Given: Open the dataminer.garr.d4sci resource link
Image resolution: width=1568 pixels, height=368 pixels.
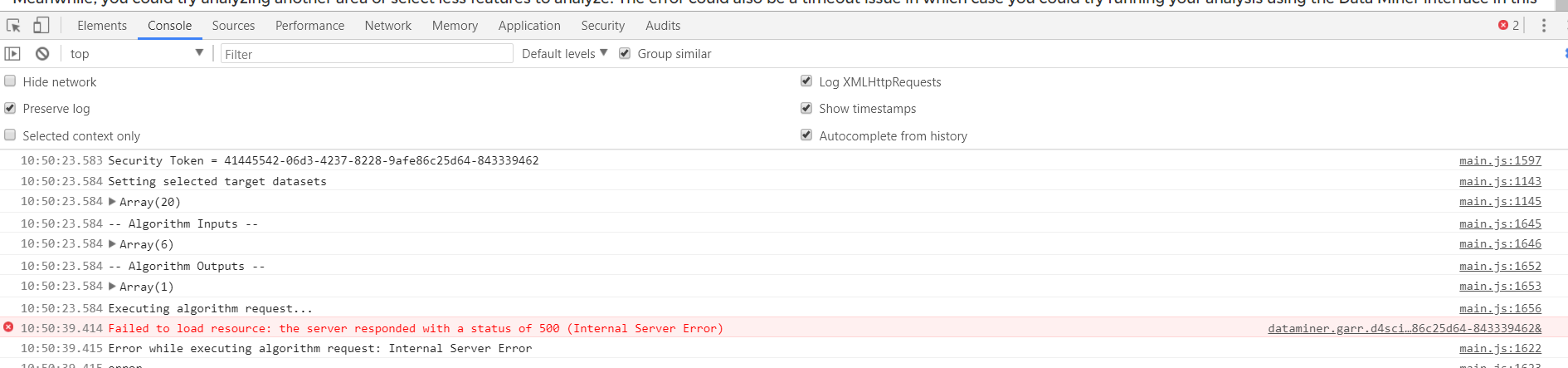Looking at the screenshot, I should [1405, 328].
